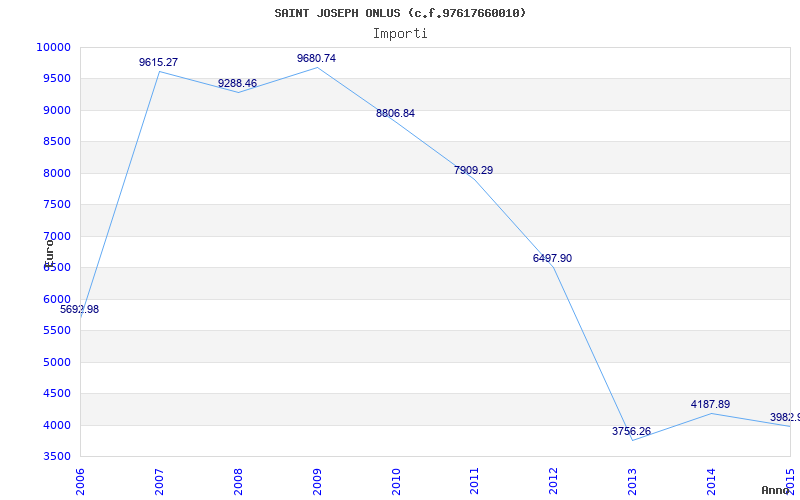The height and width of the screenshot is (500, 800).
Task: Click the y-axis value 8000
Action: click(x=56, y=173)
